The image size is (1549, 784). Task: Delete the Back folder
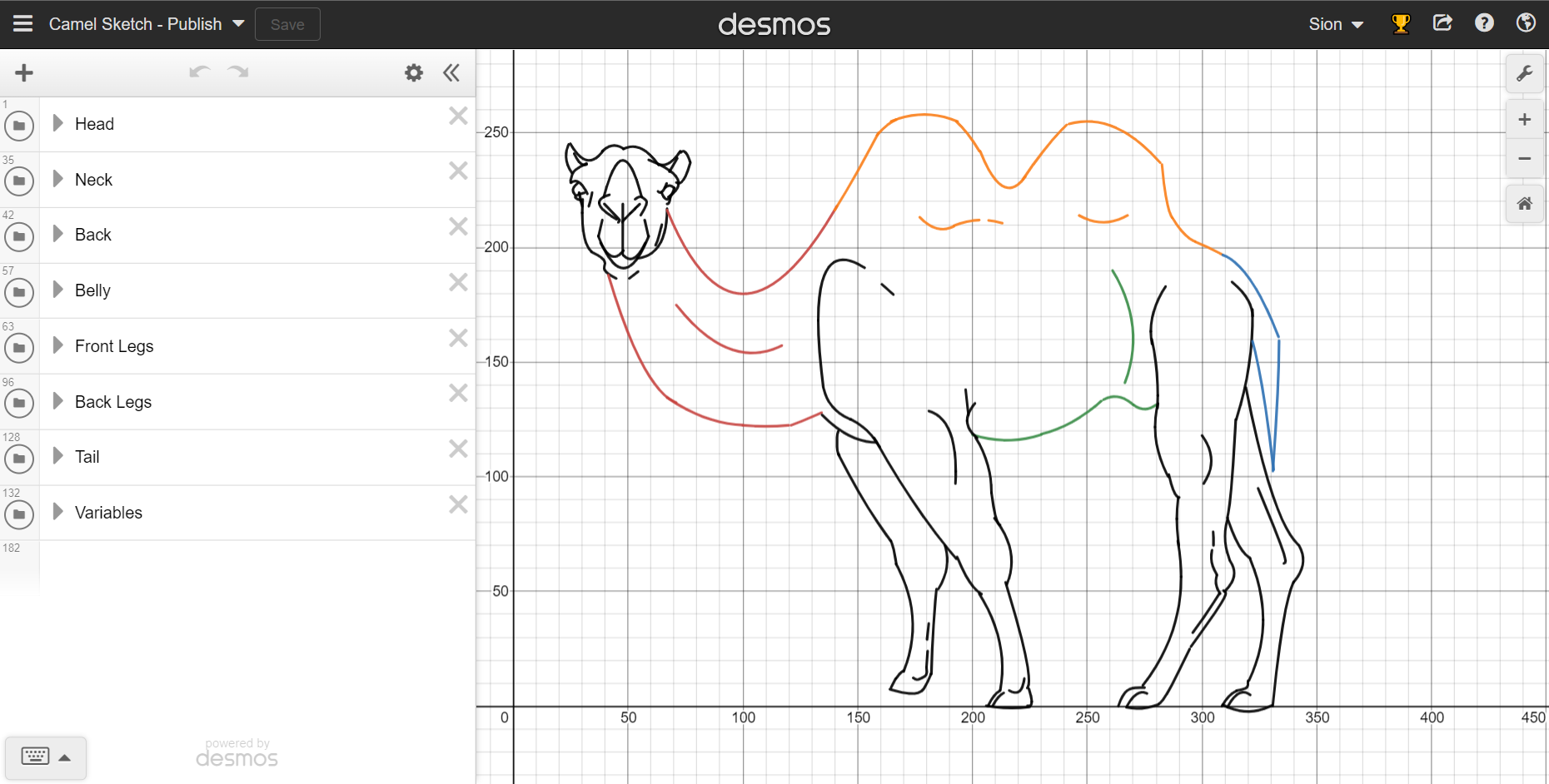pos(458,226)
